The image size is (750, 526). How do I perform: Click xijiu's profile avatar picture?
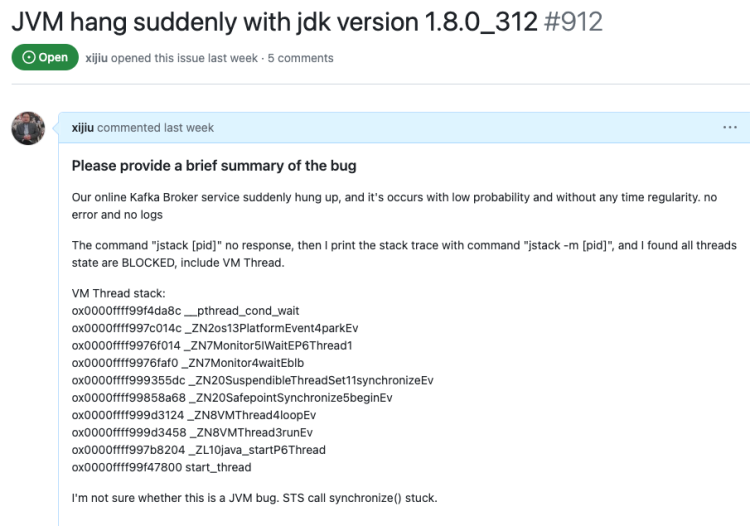27,129
